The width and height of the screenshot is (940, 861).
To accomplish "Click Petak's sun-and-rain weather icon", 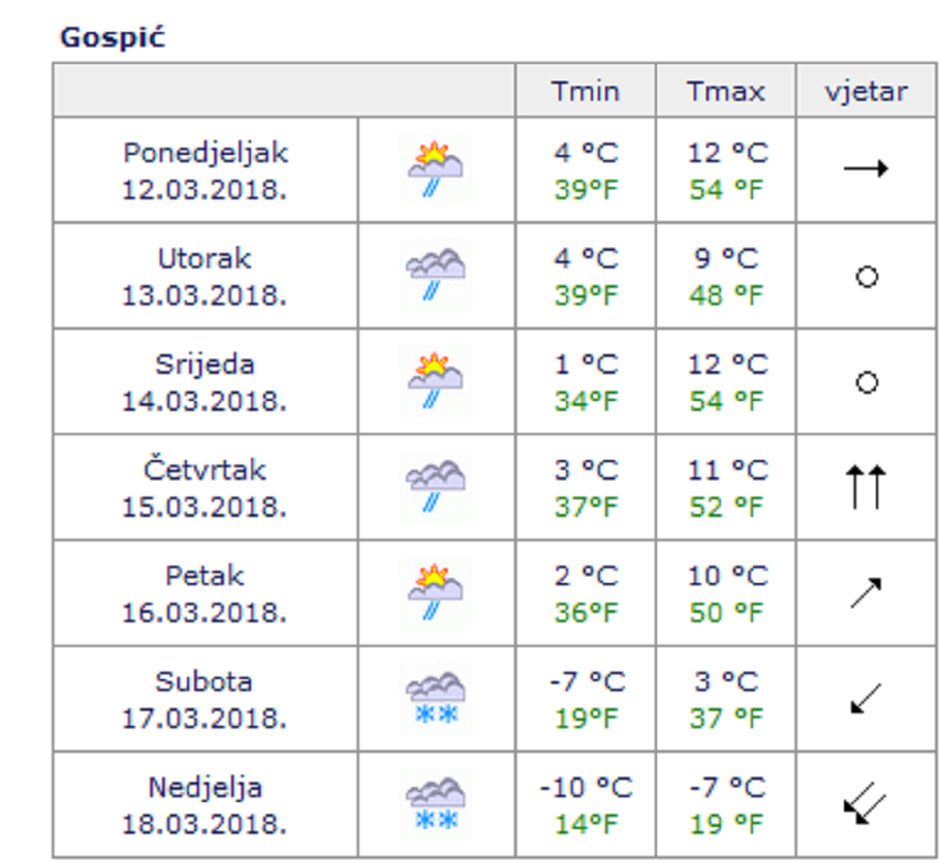I will 436,594.
